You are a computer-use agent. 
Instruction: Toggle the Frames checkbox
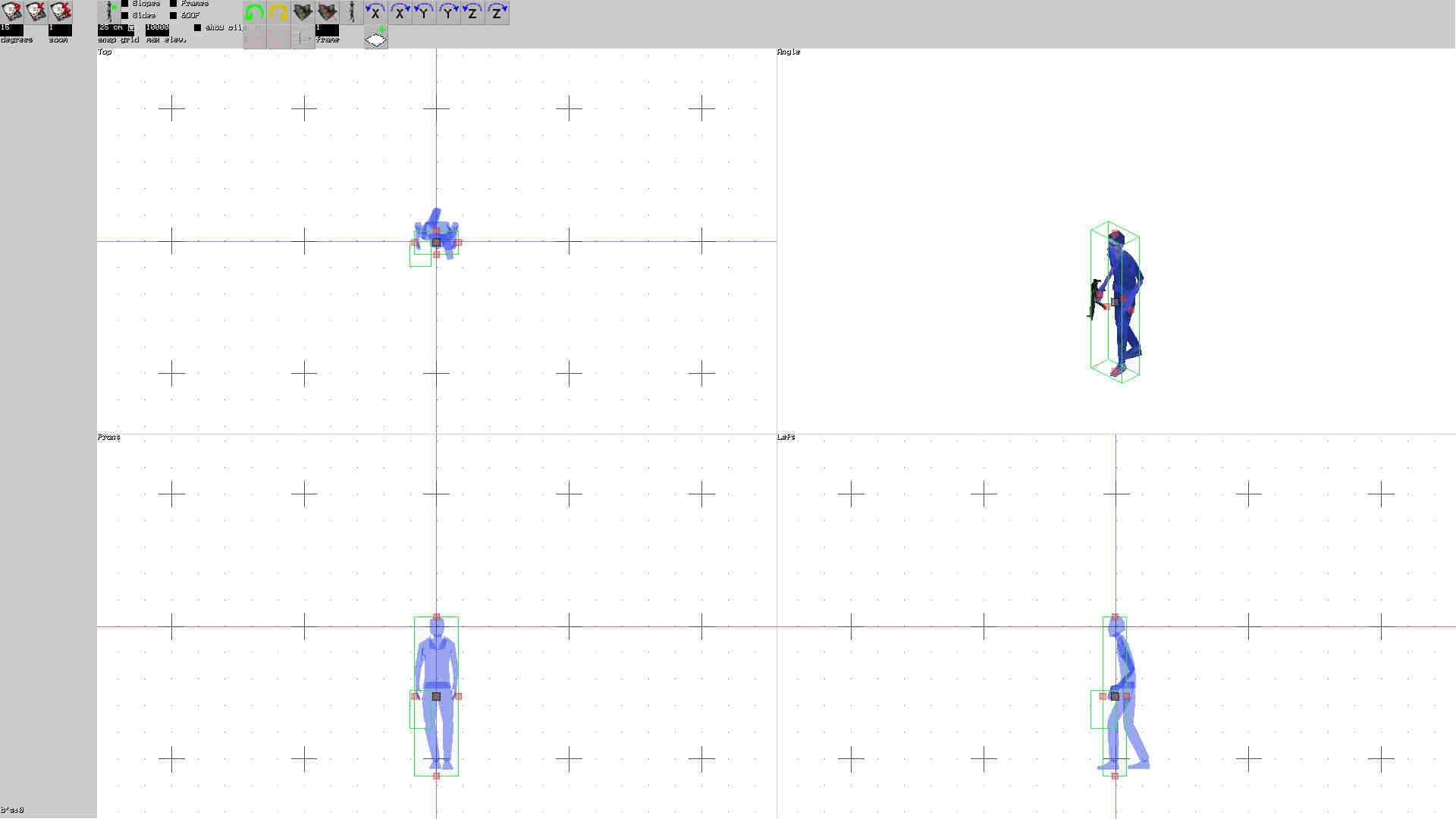pyautogui.click(x=173, y=3)
